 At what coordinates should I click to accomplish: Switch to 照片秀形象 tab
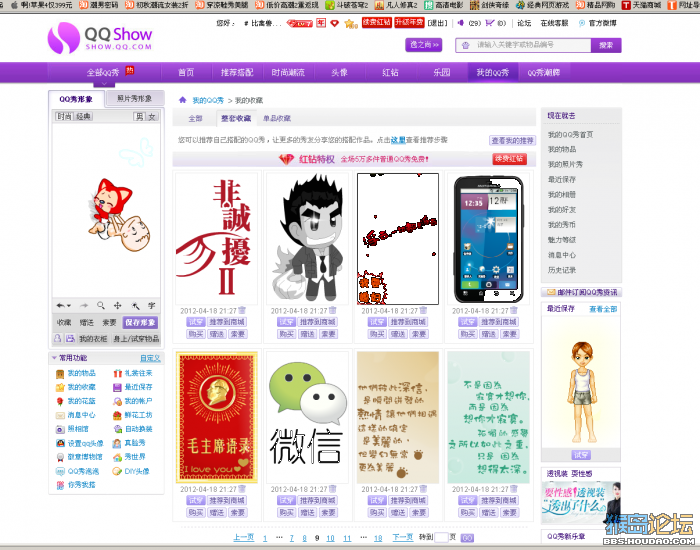click(x=134, y=99)
